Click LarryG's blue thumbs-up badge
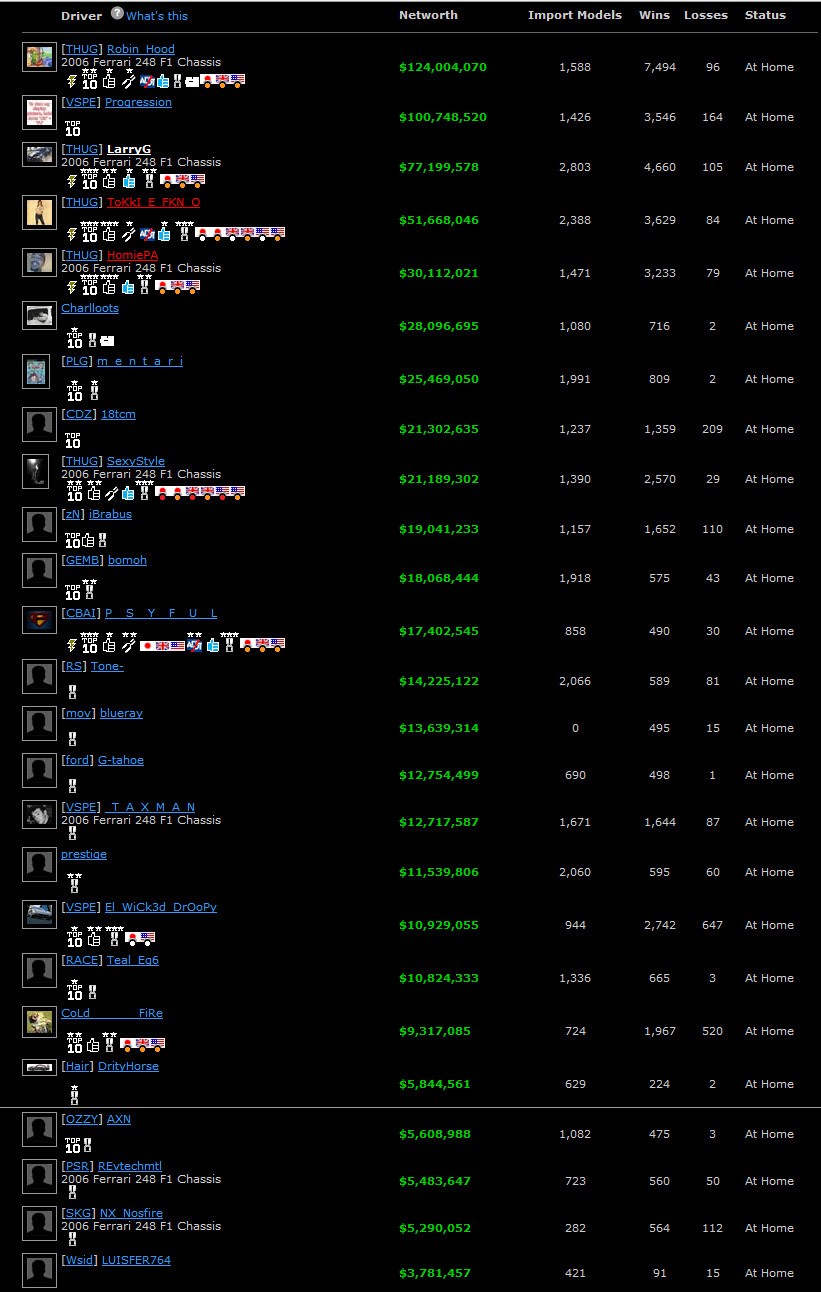The image size is (821, 1292). [128, 181]
